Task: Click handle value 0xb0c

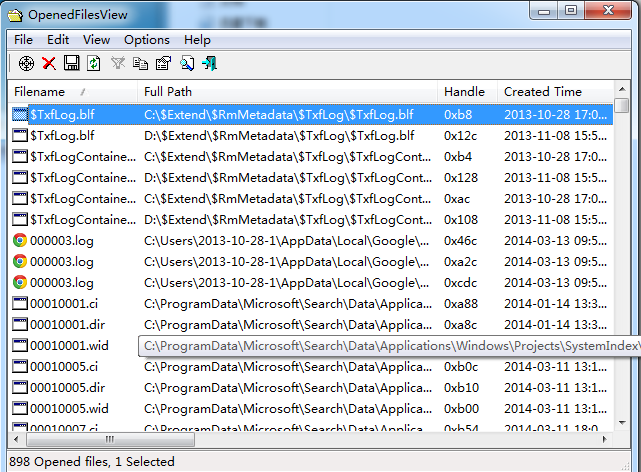Action: [x=461, y=367]
